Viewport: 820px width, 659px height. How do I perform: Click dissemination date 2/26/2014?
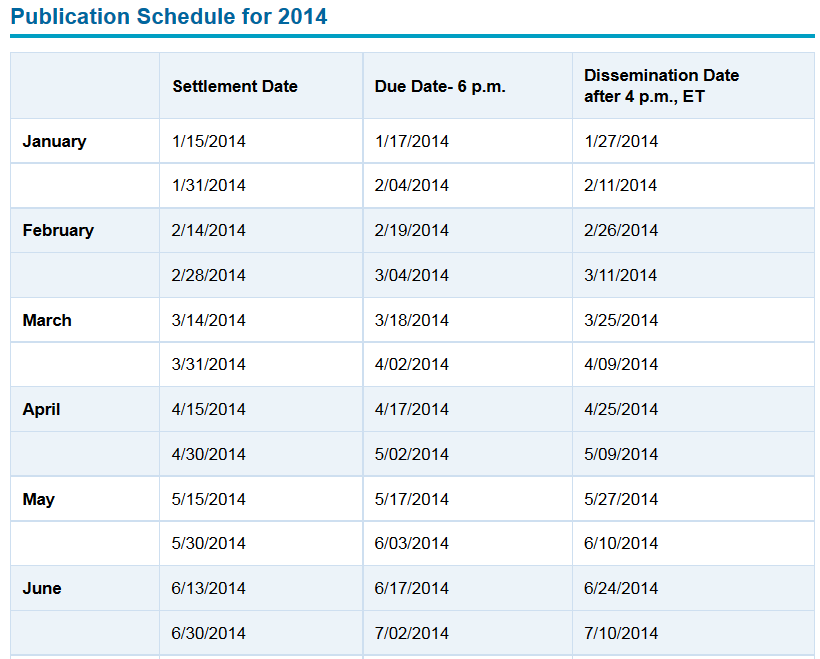pos(621,230)
